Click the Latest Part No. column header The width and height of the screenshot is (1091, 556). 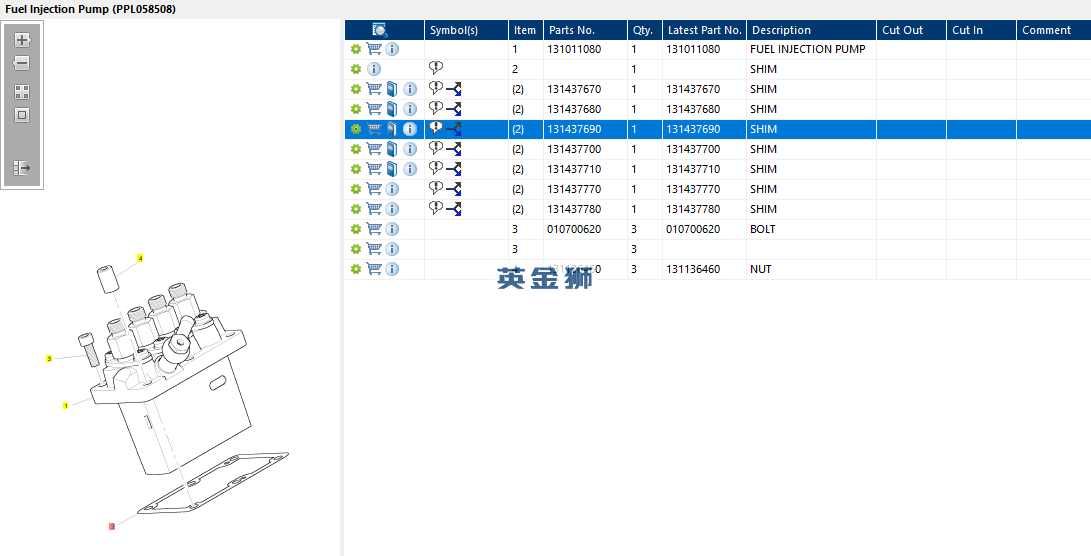[705, 30]
